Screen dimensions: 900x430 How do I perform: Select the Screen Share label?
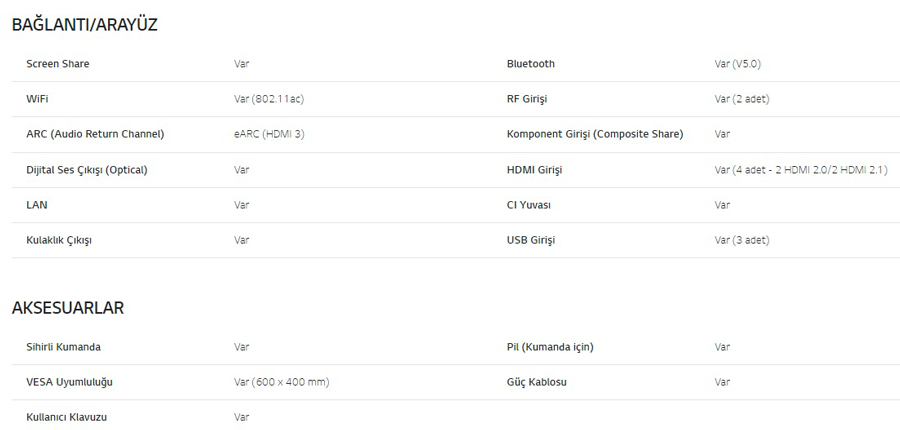pos(58,64)
